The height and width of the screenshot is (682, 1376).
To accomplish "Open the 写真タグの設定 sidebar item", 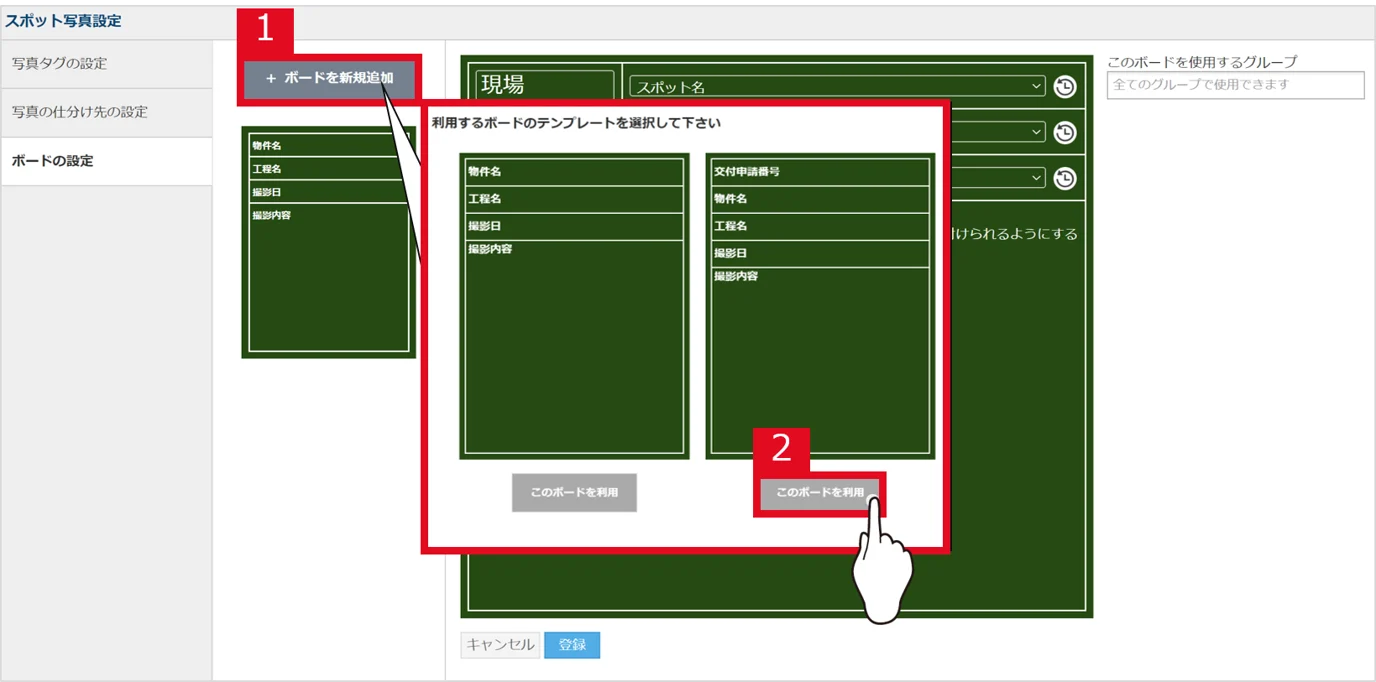I will 106,64.
